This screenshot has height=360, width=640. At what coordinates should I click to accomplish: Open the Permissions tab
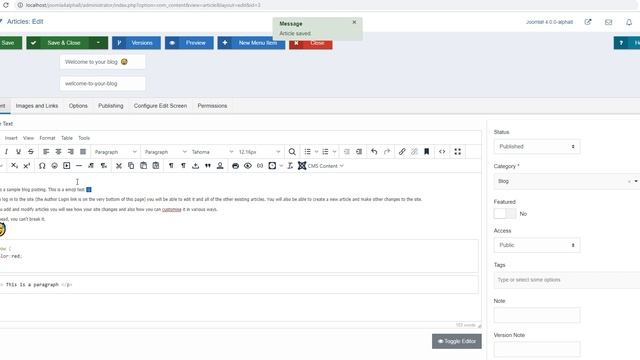coord(212,106)
